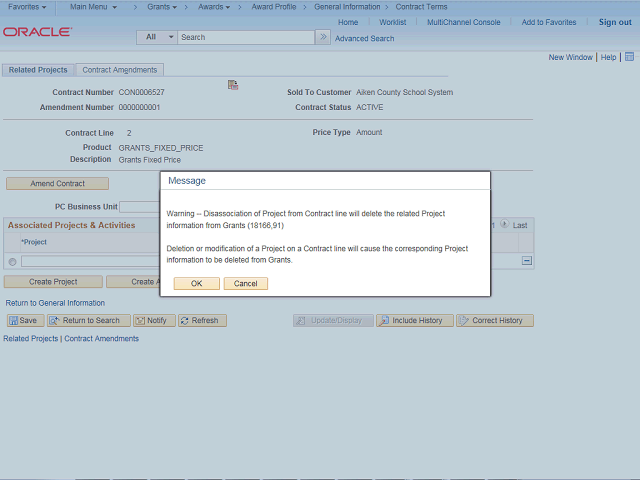640x480 pixels.
Task: Open Contract Terms breadcrumb
Action: (421, 7)
